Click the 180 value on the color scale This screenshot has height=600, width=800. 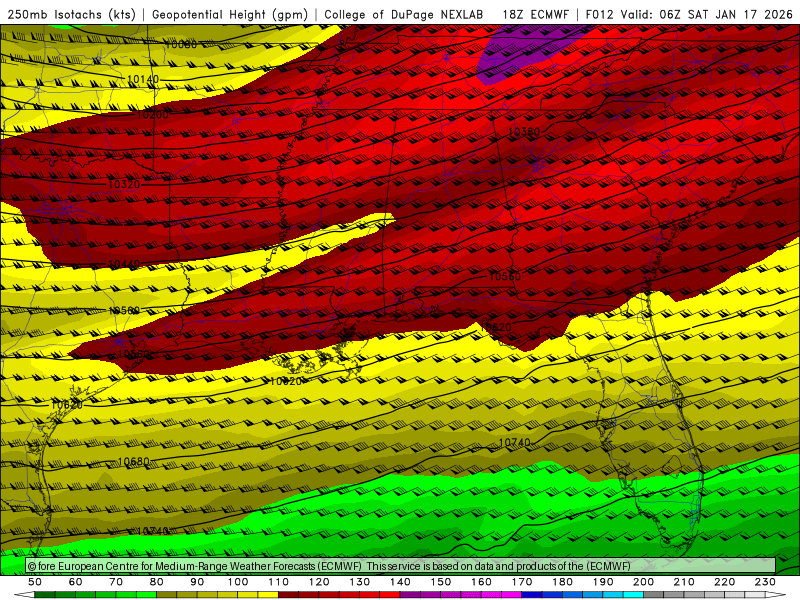562,582
